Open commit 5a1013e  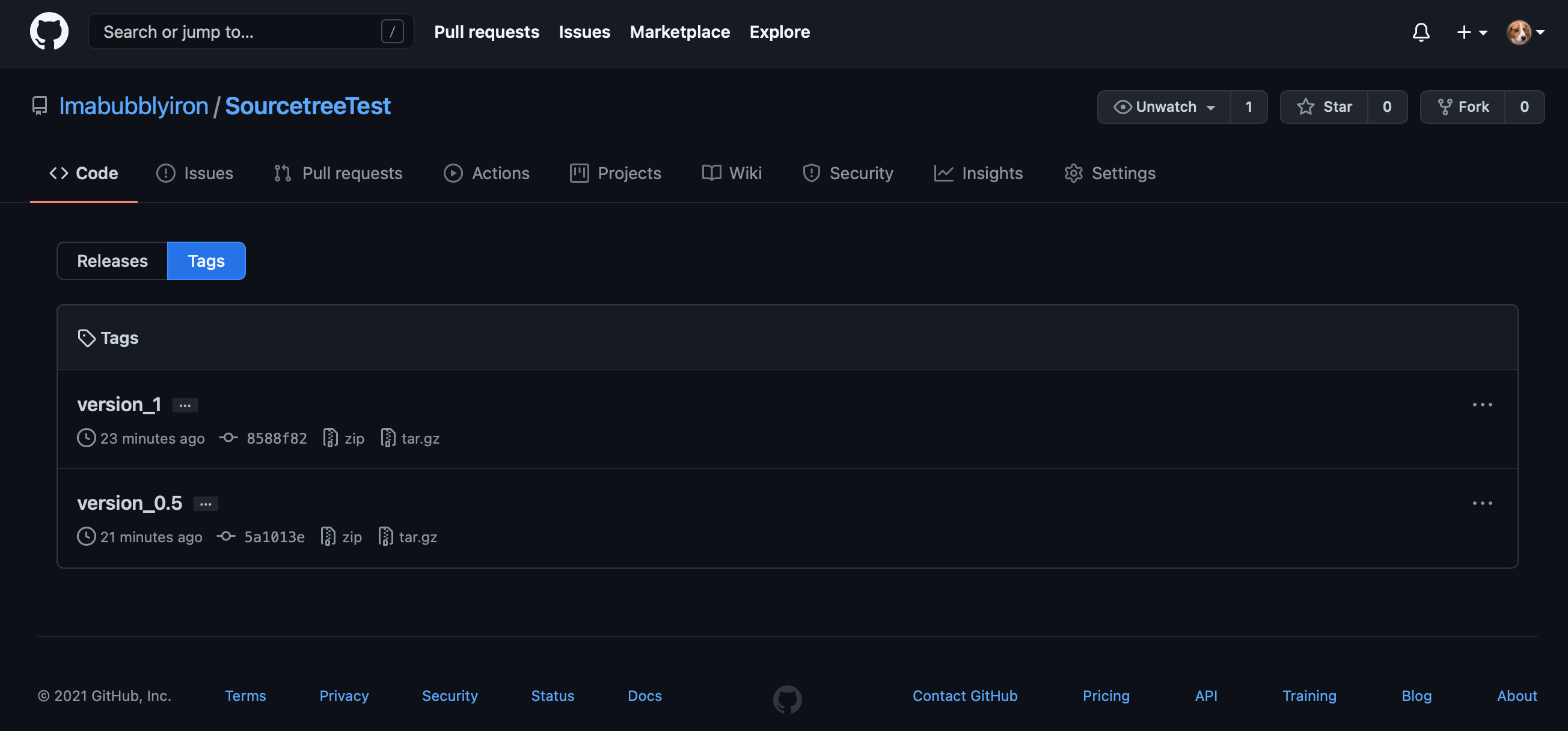coord(274,537)
